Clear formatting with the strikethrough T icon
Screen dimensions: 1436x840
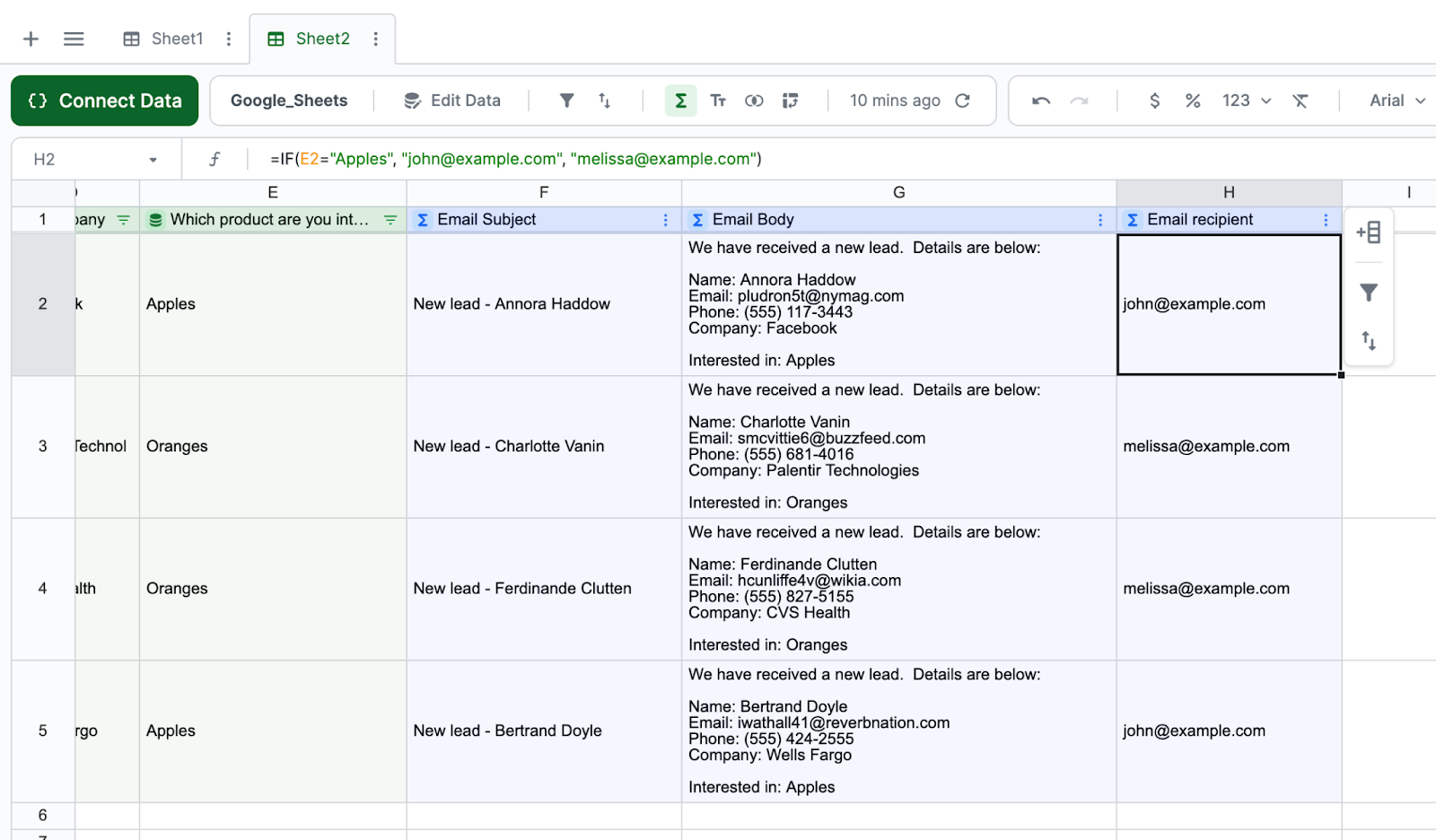1300,101
